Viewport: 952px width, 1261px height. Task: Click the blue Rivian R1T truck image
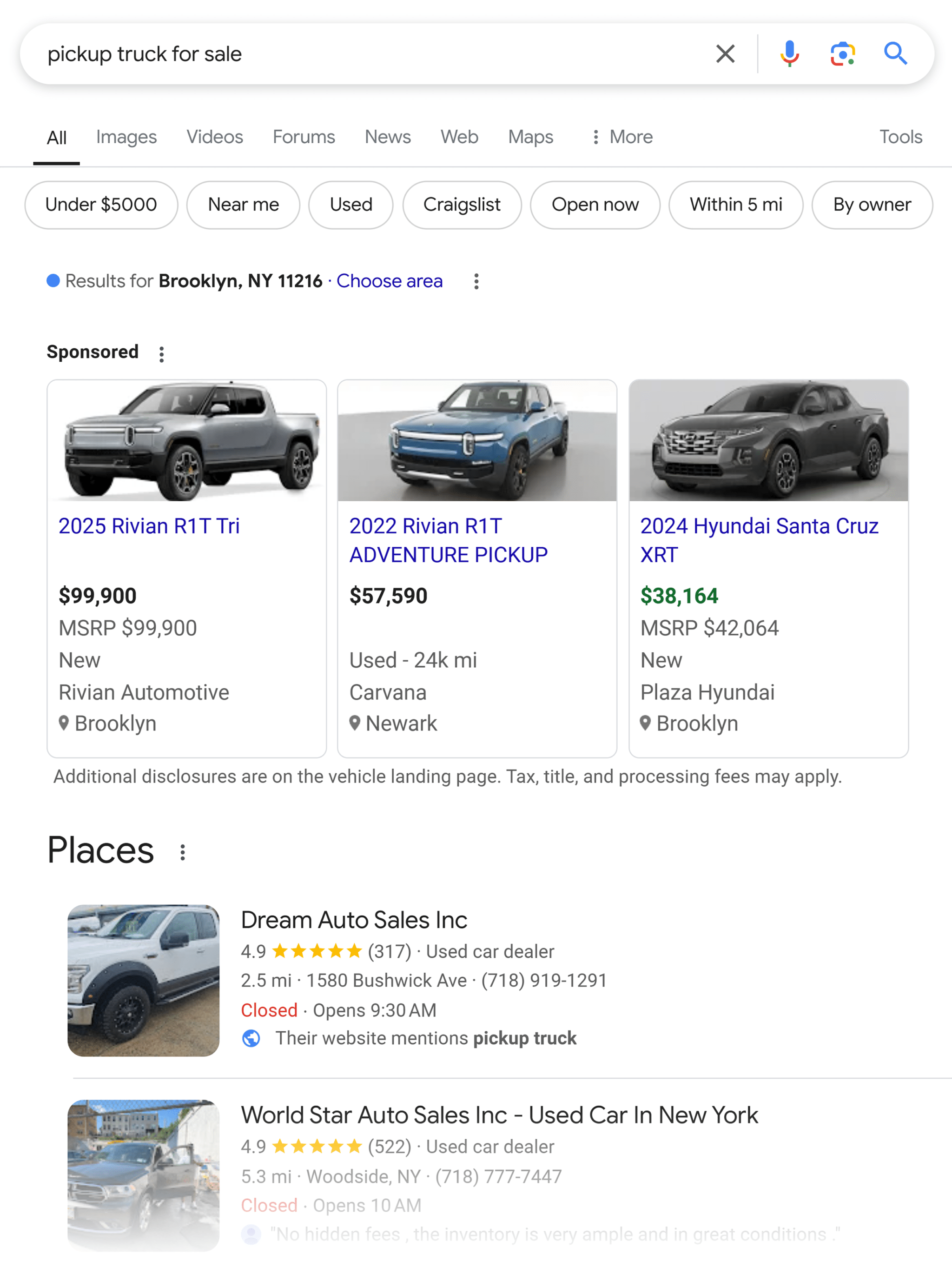pos(477,441)
